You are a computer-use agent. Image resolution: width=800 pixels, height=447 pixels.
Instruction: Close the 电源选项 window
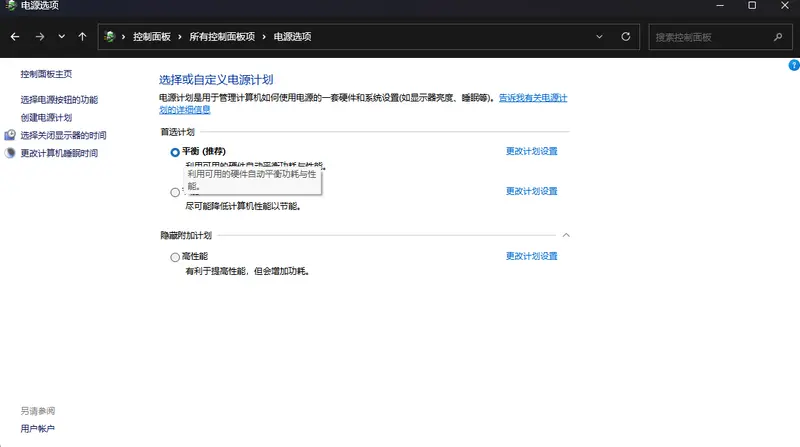point(785,5)
